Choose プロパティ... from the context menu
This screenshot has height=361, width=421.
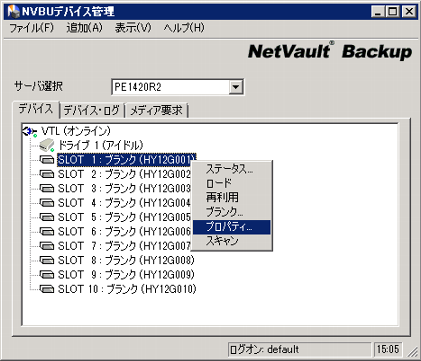click(x=232, y=227)
